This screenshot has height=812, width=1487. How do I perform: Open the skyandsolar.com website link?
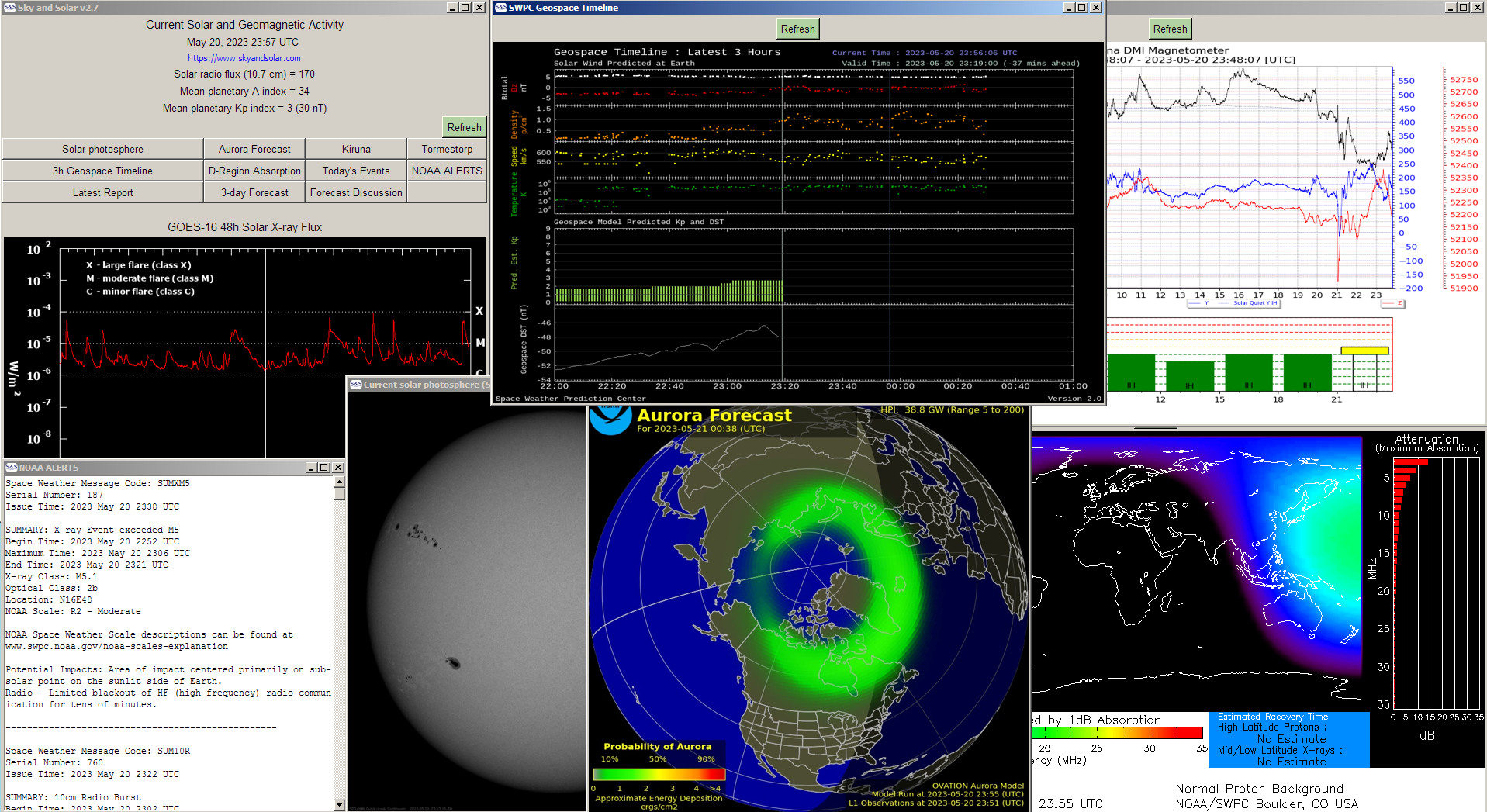click(244, 58)
